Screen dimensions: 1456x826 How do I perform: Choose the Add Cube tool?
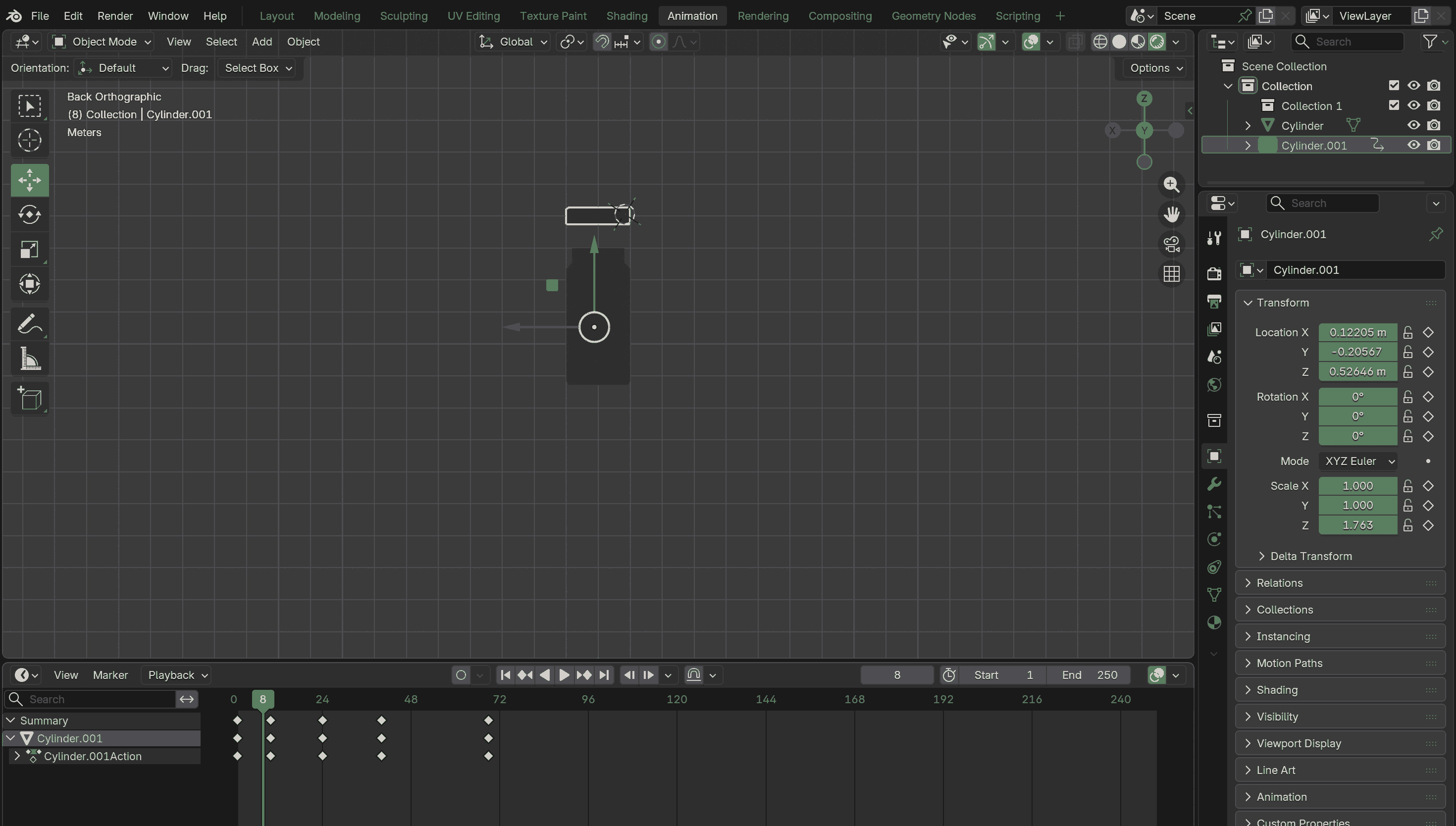coord(30,398)
